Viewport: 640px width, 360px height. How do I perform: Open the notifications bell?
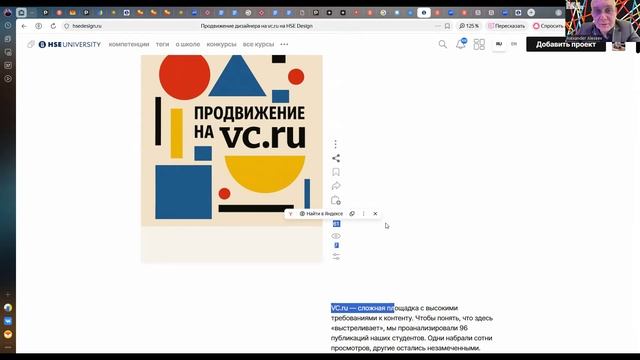(460, 44)
